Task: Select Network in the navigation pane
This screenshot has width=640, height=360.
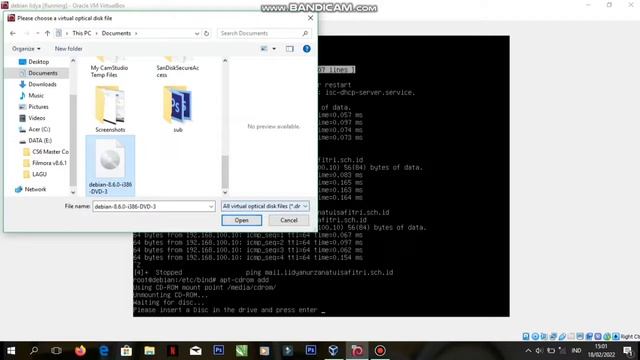Action: [x=35, y=189]
